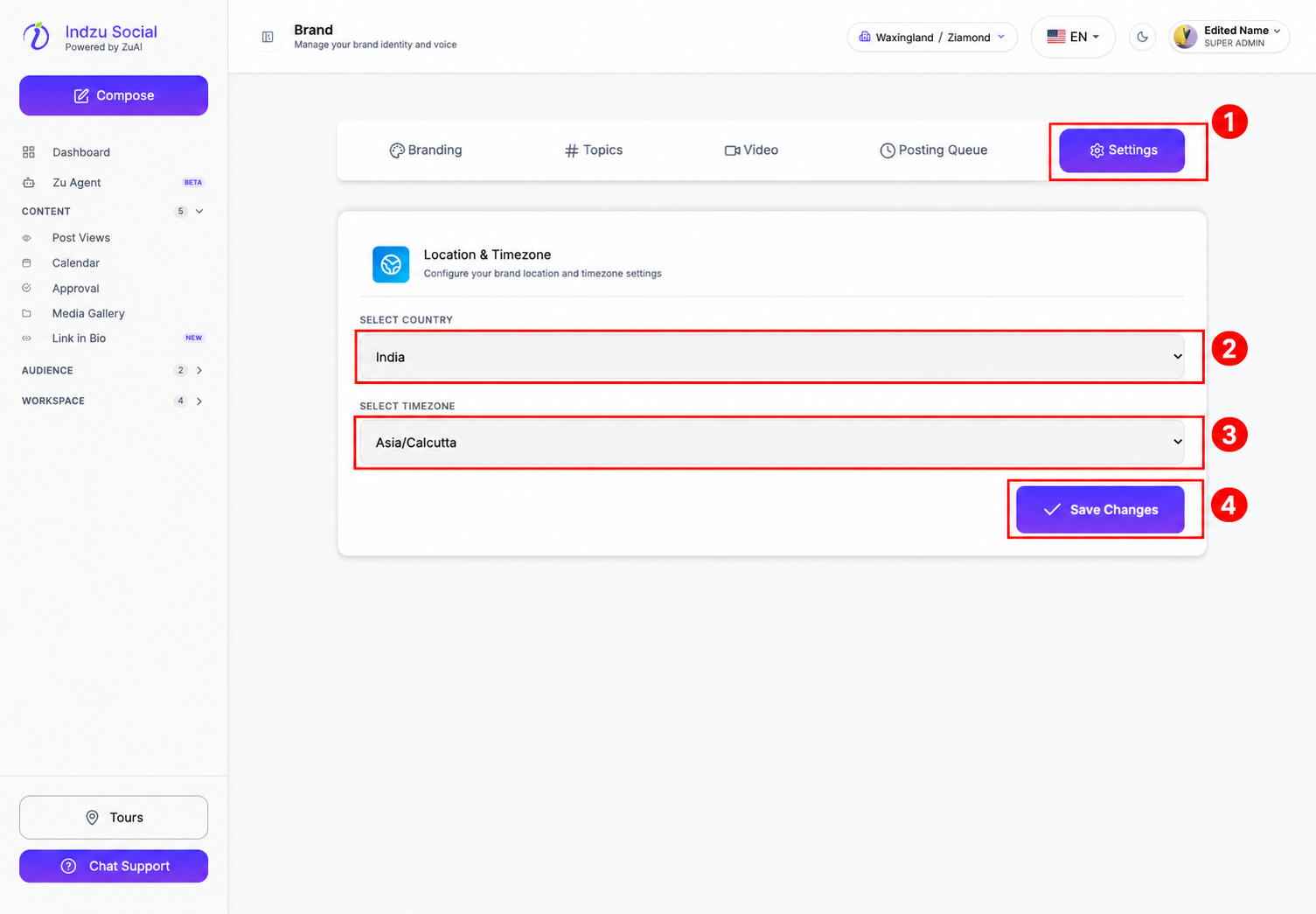
Task: Open the Select Timezone dropdown
Action: [772, 443]
